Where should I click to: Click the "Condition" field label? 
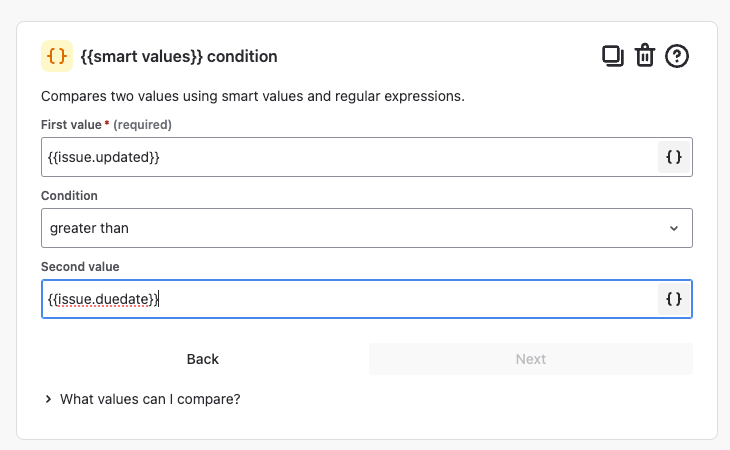tap(69, 195)
